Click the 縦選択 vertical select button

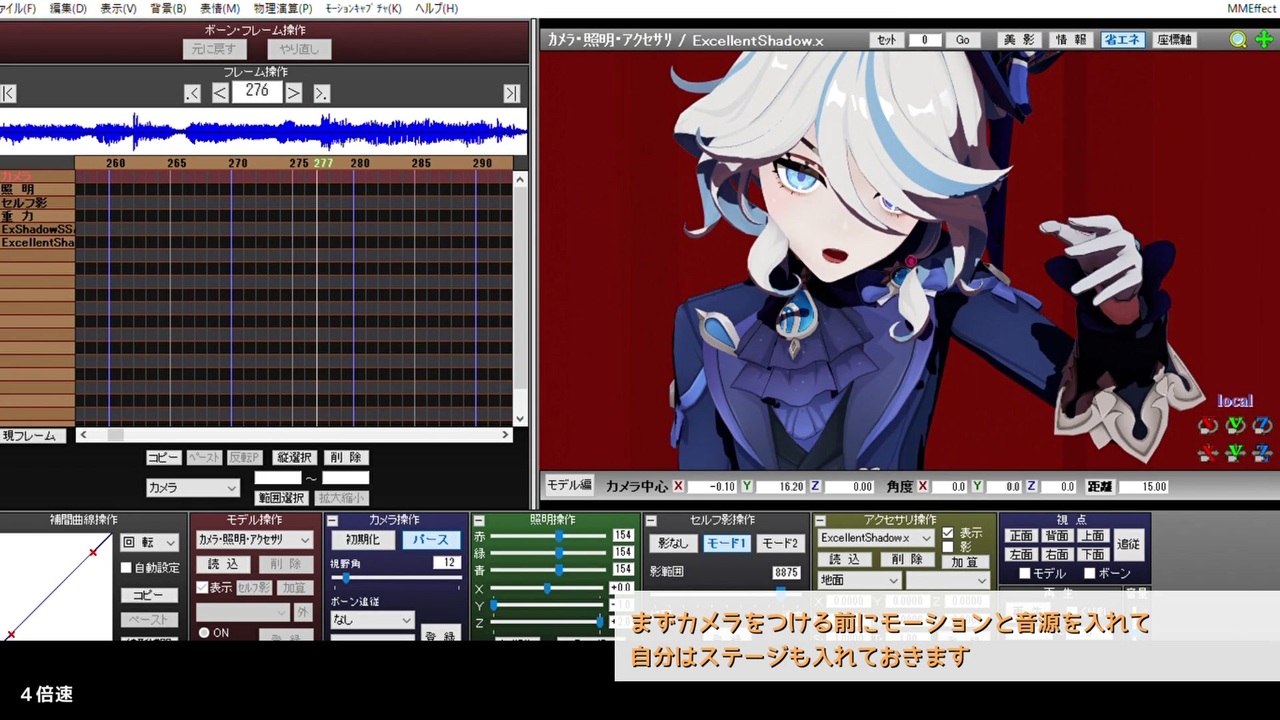tap(295, 458)
